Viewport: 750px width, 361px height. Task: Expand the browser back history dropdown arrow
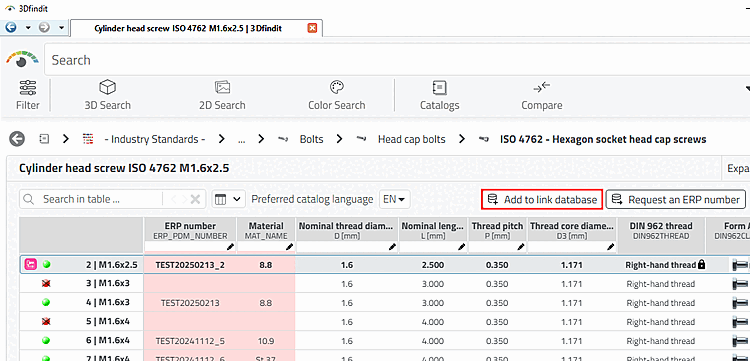pyautogui.click(x=28, y=28)
